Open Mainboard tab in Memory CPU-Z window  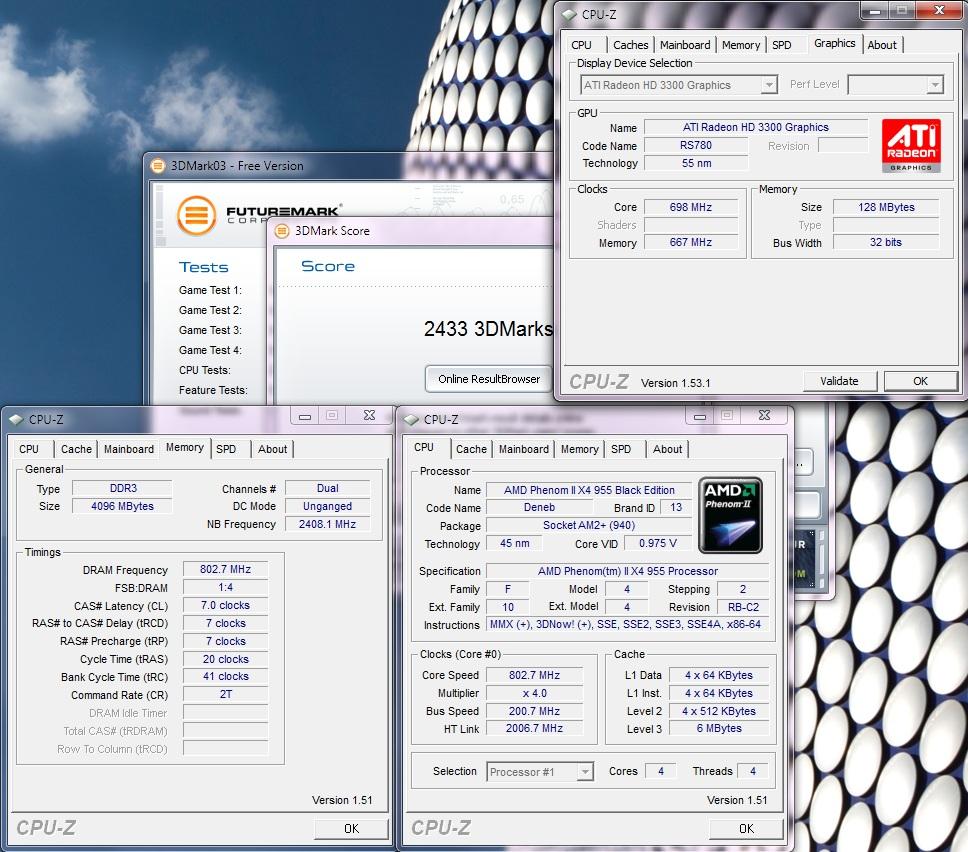coord(128,449)
